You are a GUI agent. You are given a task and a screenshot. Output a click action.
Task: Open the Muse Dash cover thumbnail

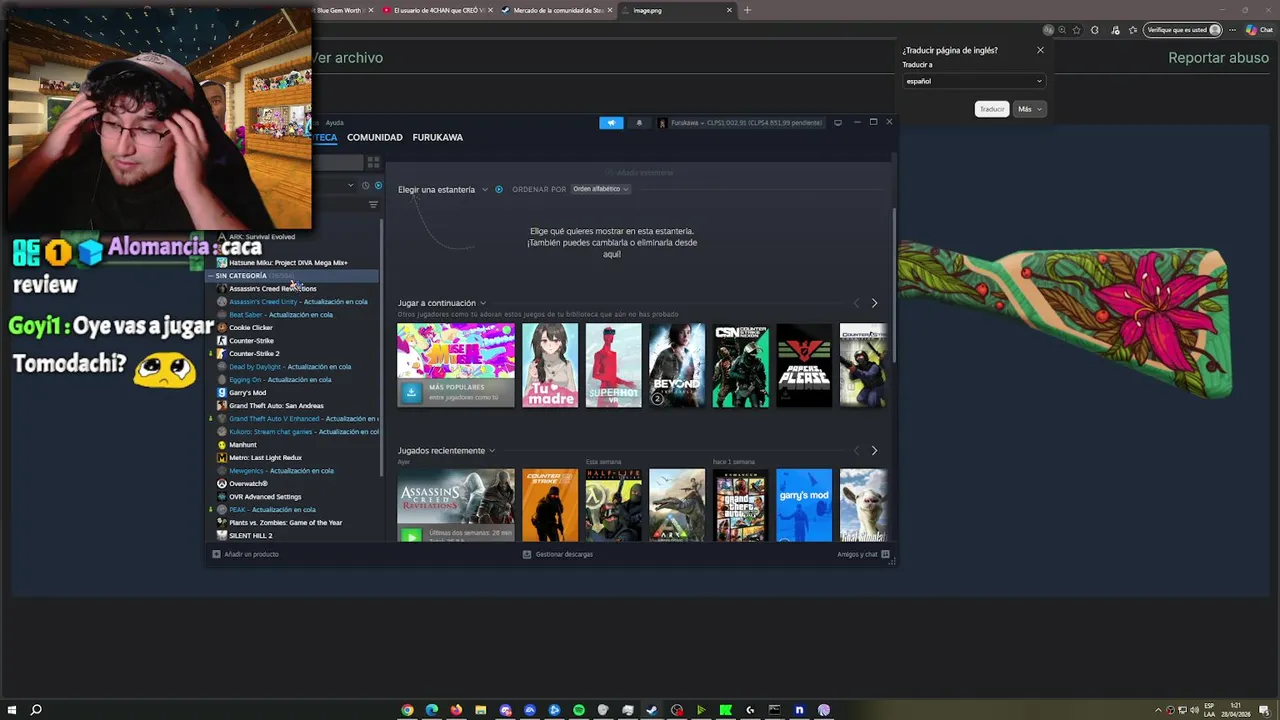pos(456,351)
